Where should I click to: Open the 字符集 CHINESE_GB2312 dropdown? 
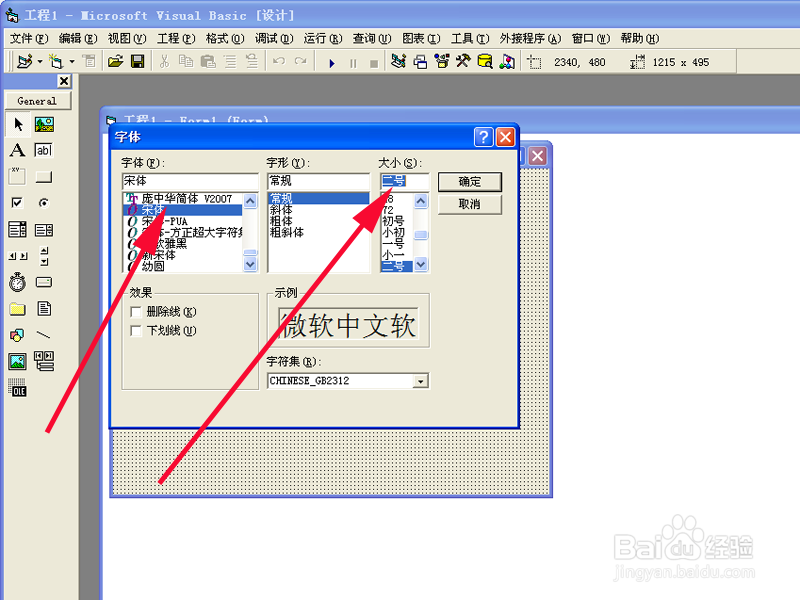(420, 381)
